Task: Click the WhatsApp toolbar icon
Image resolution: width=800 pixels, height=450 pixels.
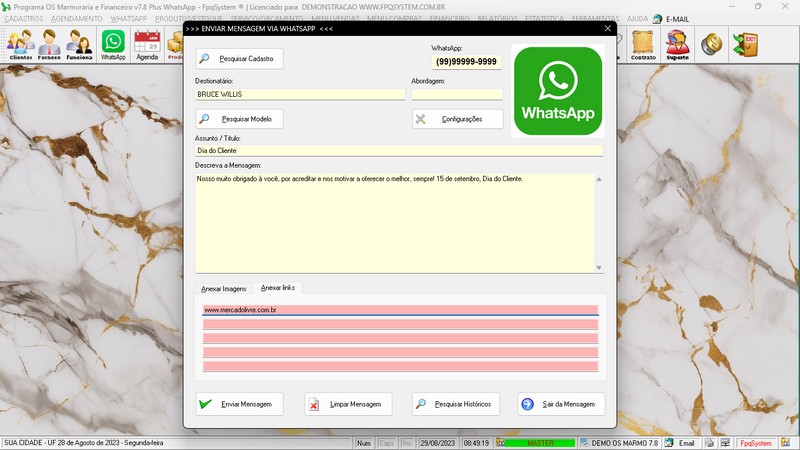Action: pos(113,44)
